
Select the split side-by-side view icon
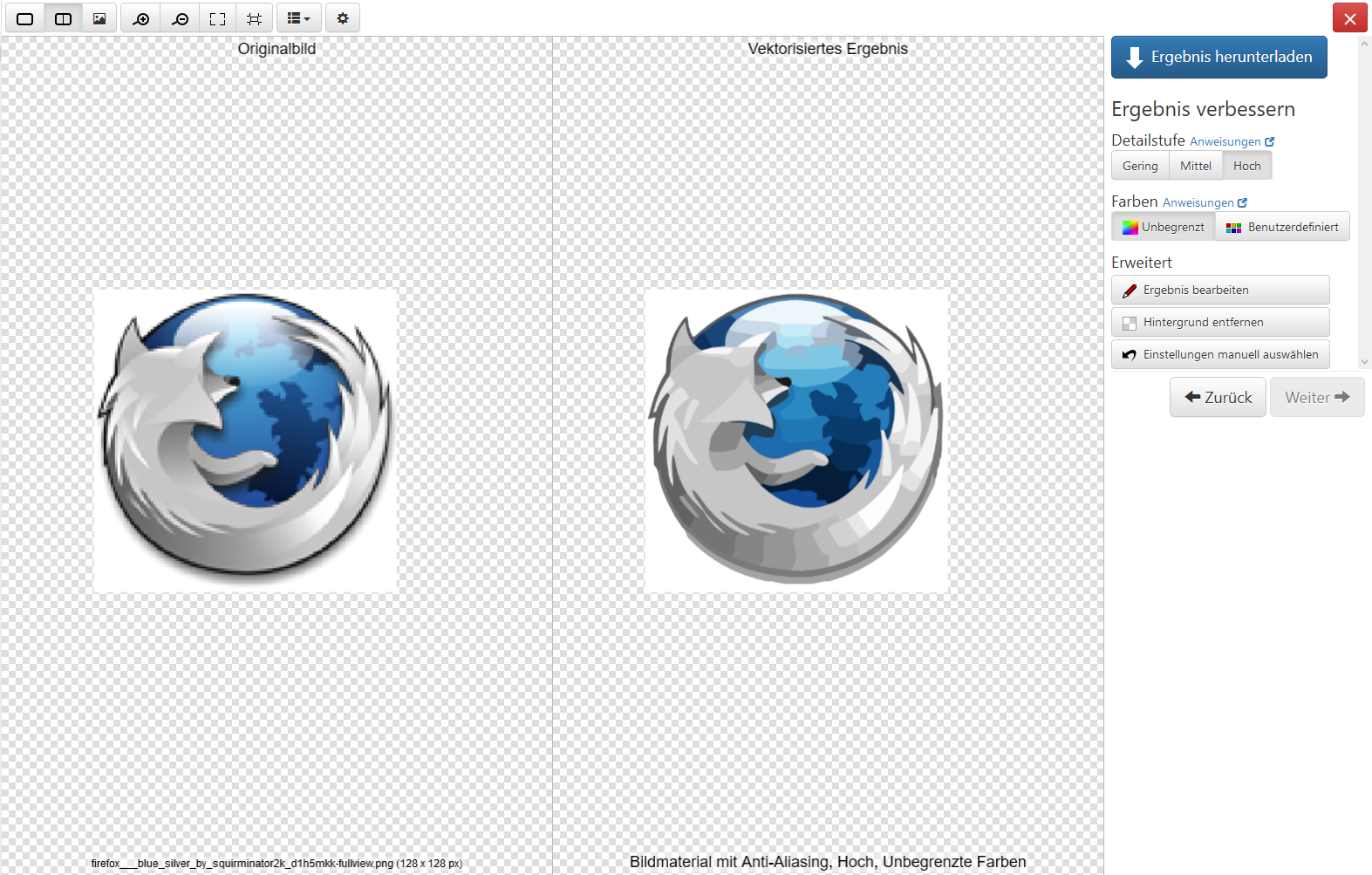tap(63, 18)
